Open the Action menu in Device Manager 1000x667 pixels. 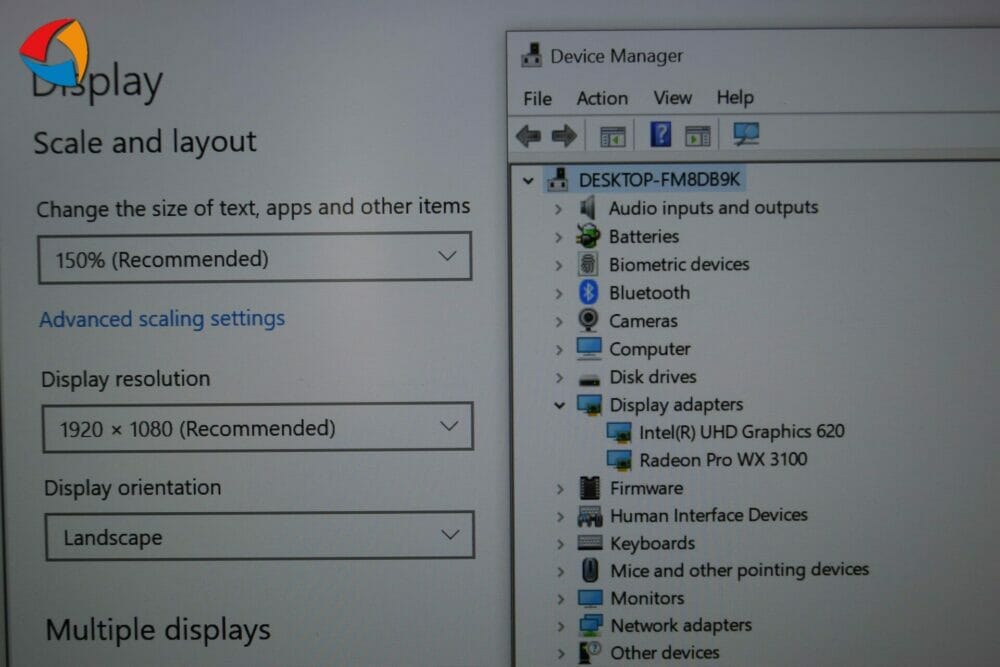[602, 98]
